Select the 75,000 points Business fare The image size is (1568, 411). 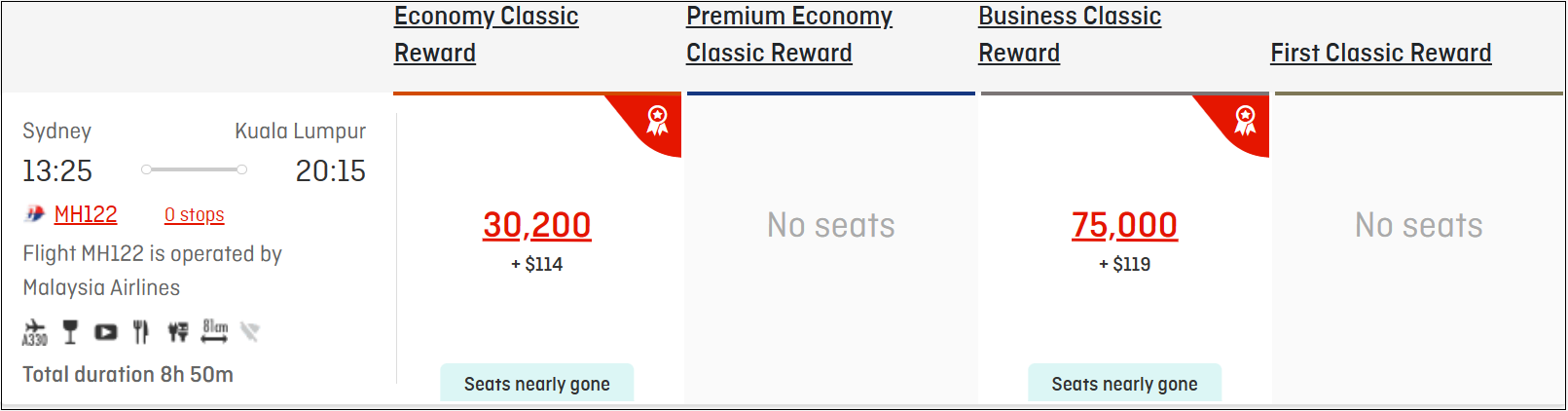tap(1124, 225)
